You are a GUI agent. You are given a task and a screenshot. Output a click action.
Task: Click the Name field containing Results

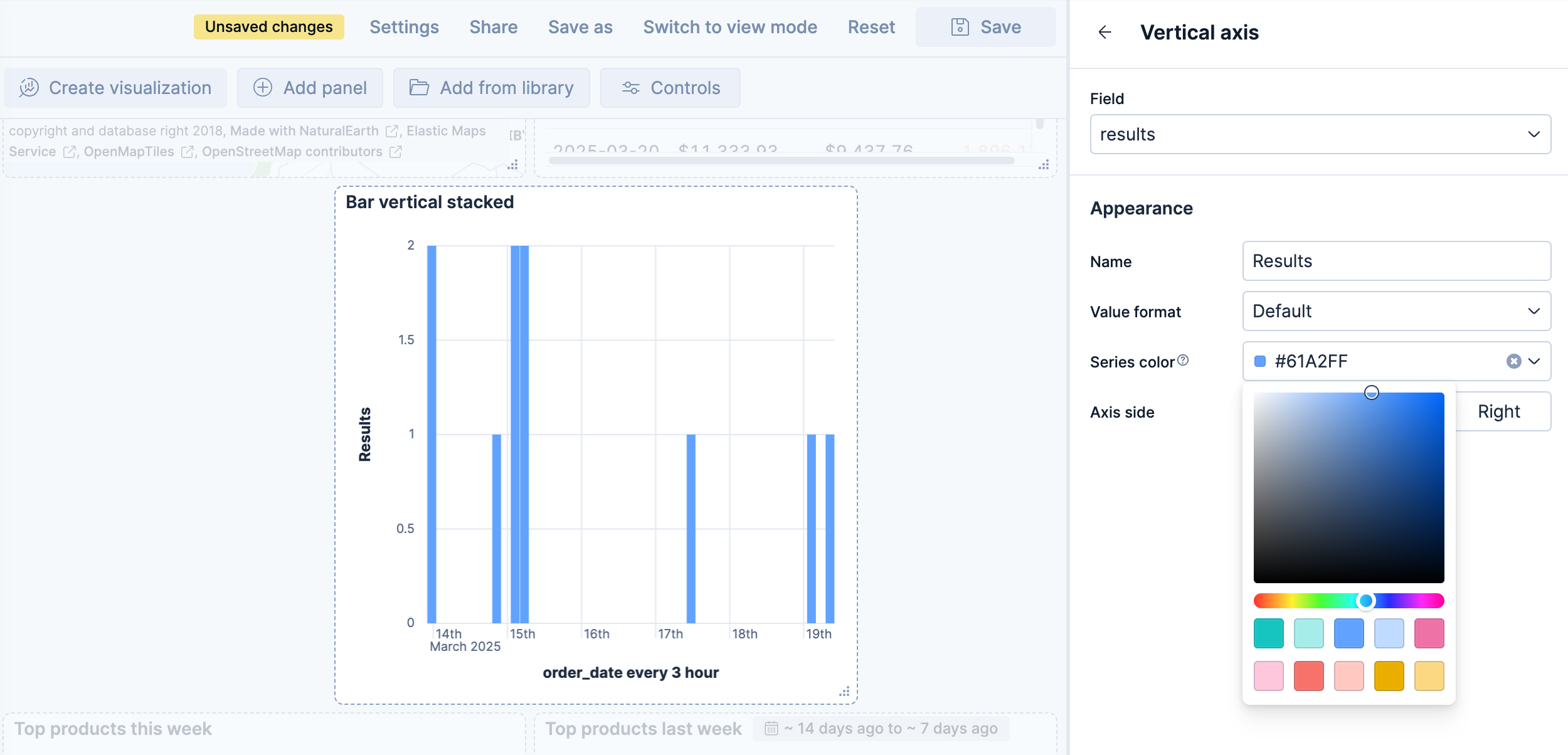(x=1396, y=261)
